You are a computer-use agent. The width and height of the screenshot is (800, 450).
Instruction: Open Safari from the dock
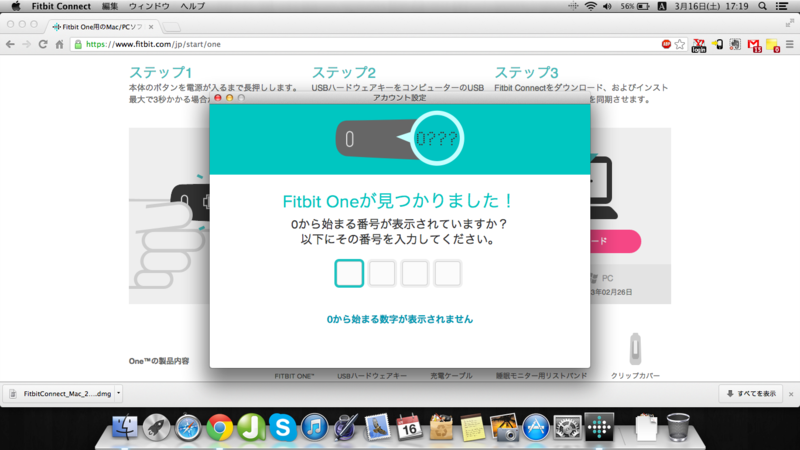(x=188, y=427)
